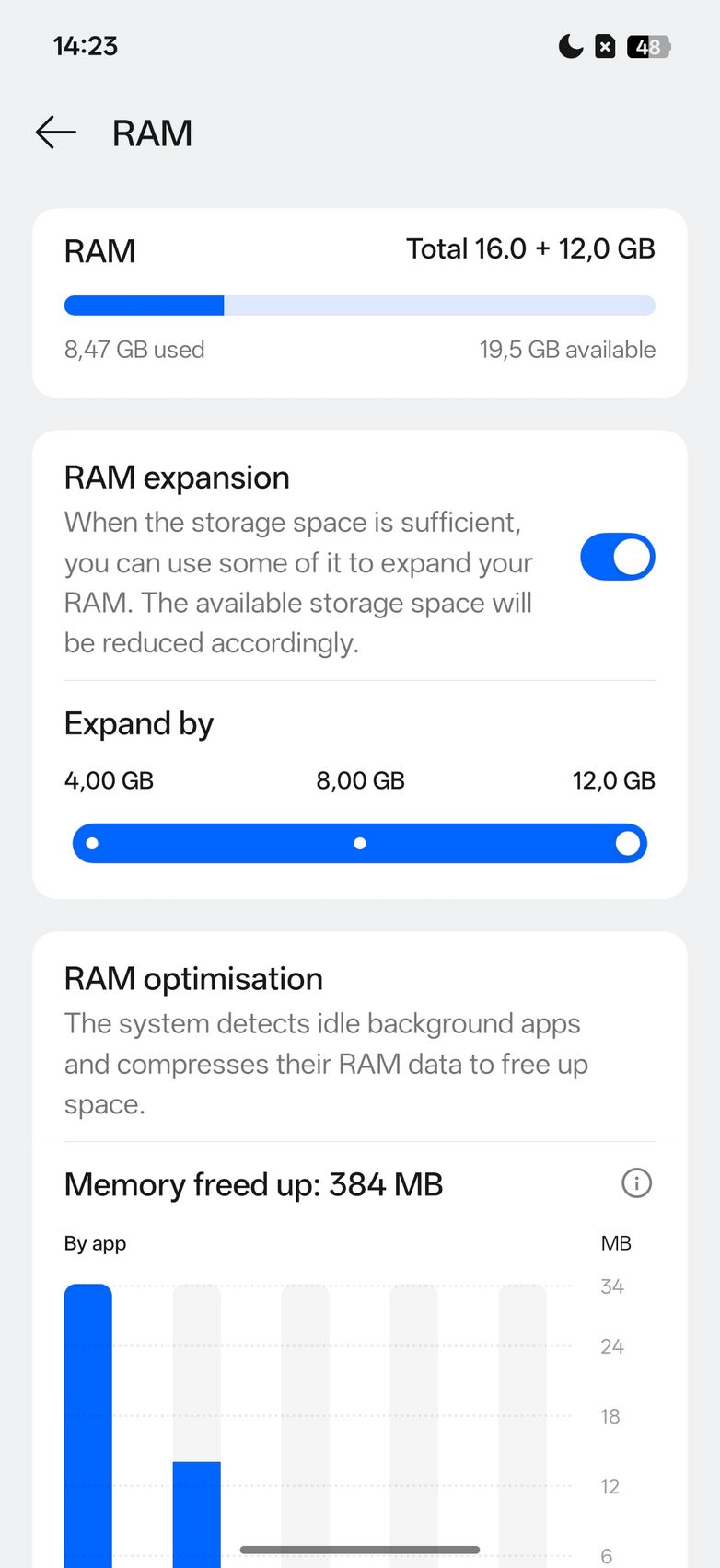720x1568 pixels.
Task: Tap the no-SIM status icon
Action: (x=605, y=46)
